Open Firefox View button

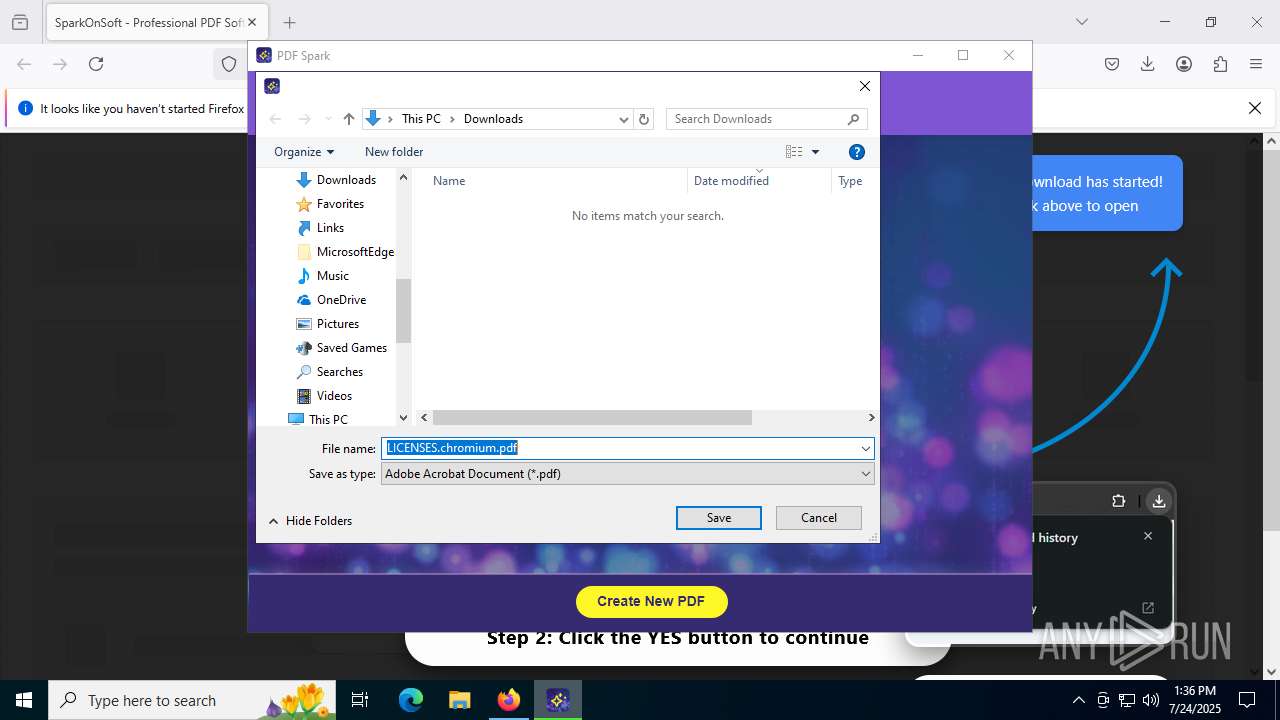(20, 22)
